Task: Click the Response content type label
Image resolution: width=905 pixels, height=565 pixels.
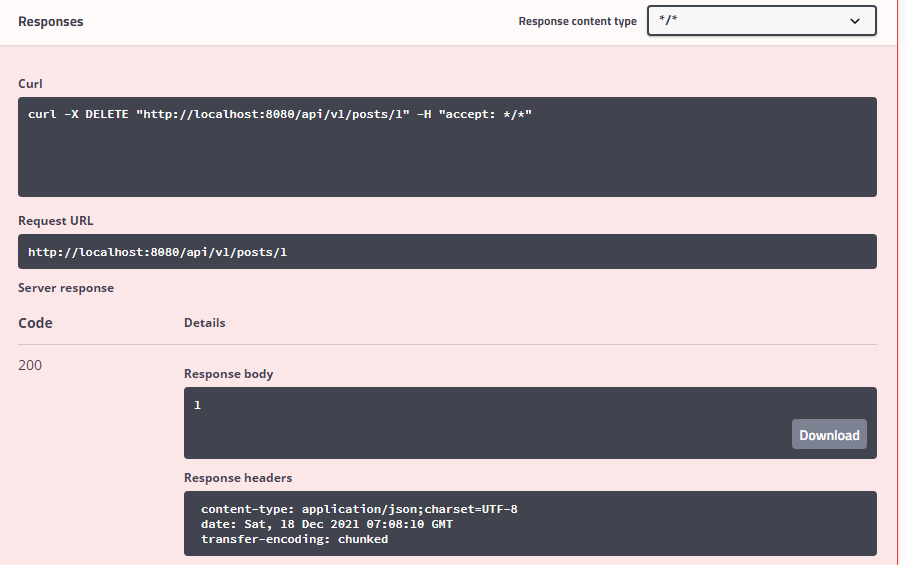Action: click(577, 21)
